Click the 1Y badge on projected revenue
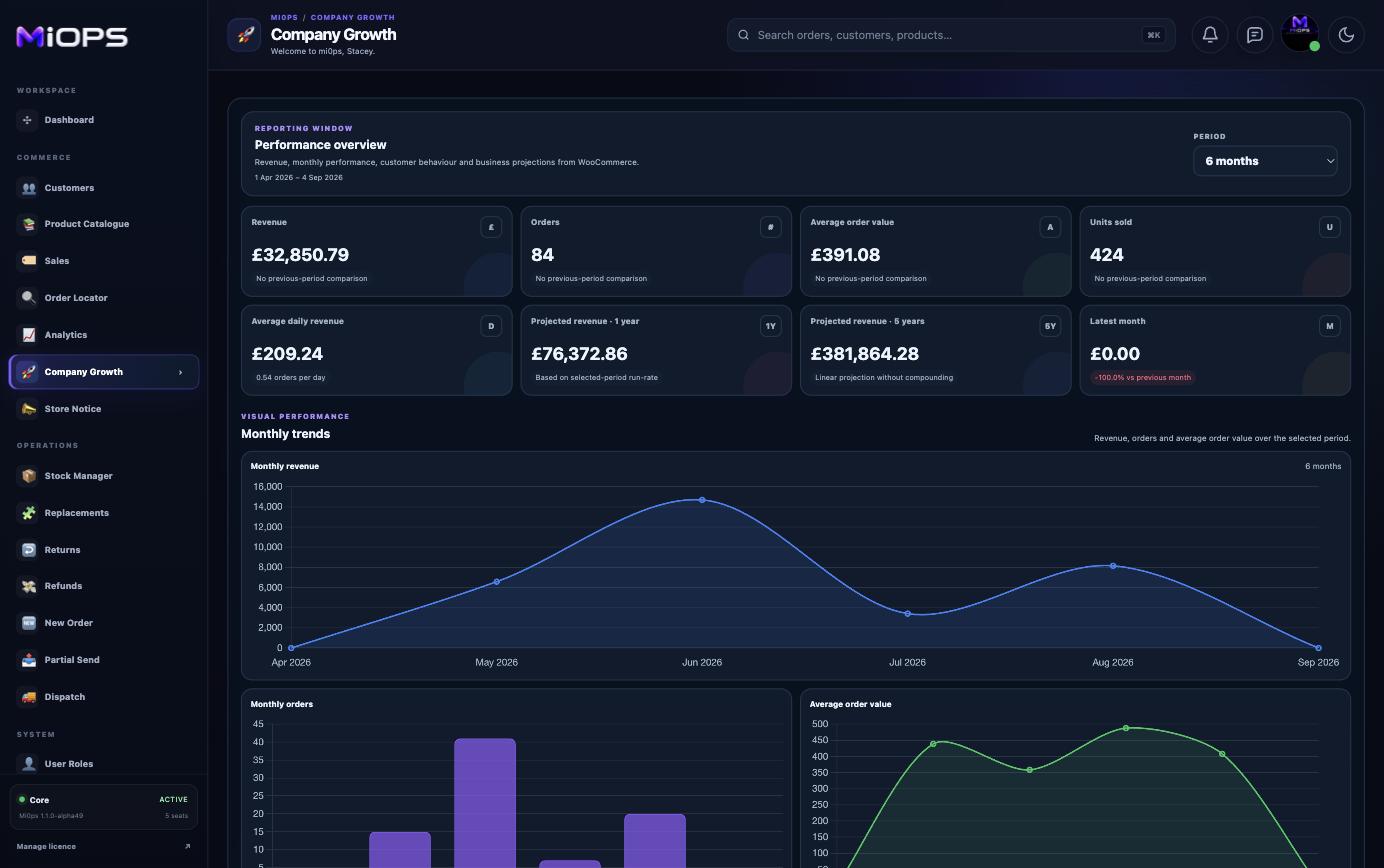The width and height of the screenshot is (1384, 868). 770,326
